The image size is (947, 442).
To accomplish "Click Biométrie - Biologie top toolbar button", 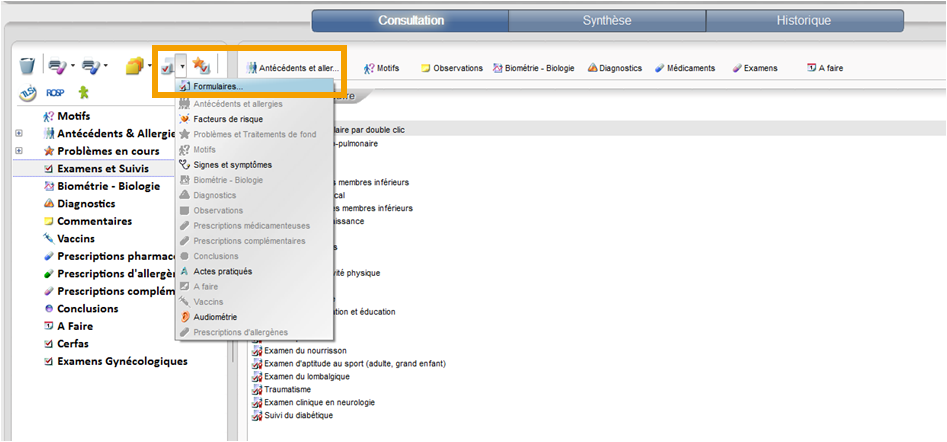I will [534, 68].
